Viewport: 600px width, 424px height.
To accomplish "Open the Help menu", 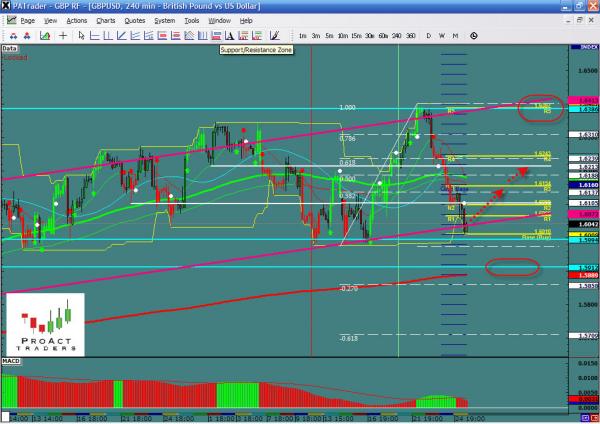I will tap(246, 21).
